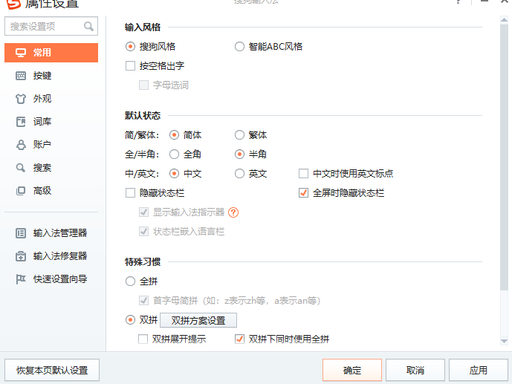Click 双拼方案设置 button
This screenshot has width=512, height=384.
[198, 320]
